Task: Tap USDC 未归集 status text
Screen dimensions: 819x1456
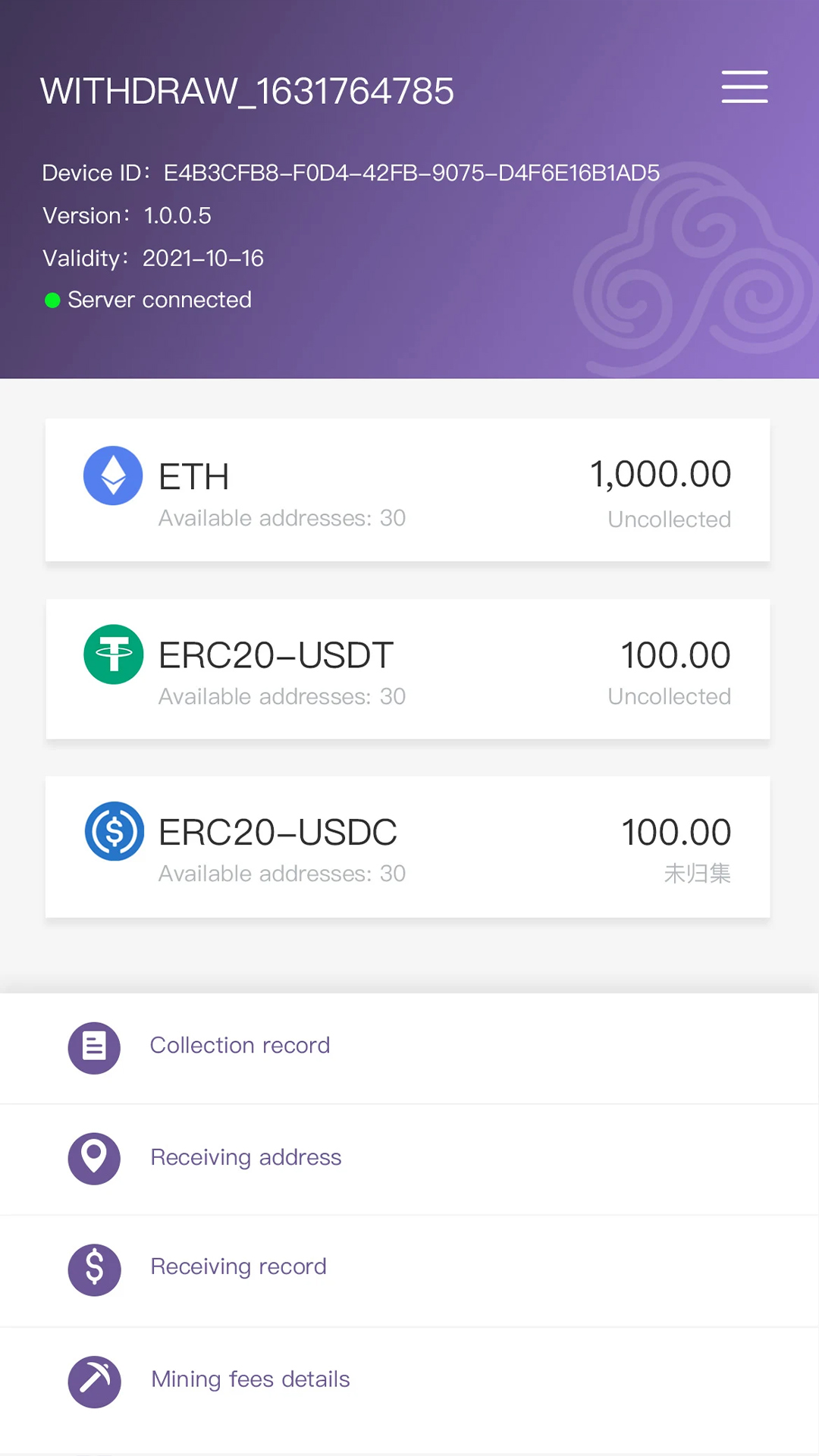Action: 697,874
